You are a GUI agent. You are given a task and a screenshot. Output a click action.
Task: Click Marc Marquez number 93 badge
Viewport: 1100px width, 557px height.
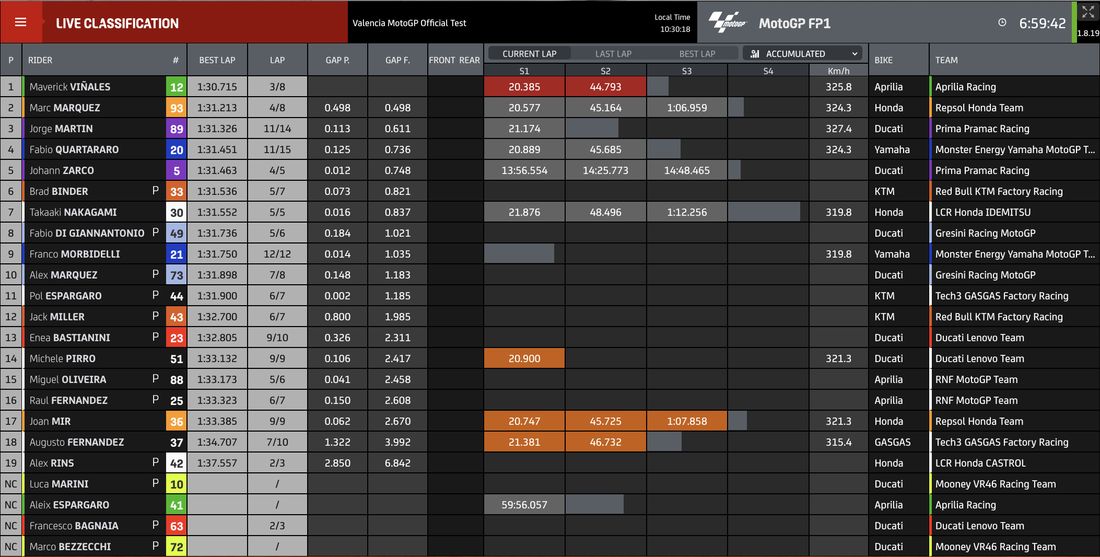(176, 108)
